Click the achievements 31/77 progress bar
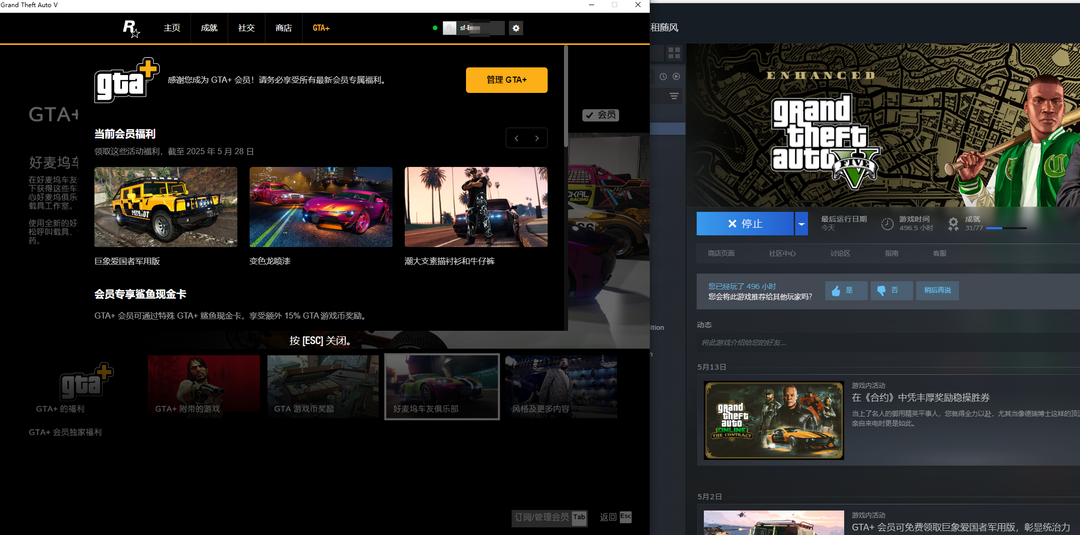The width and height of the screenshot is (1080, 535). coord(1006,228)
